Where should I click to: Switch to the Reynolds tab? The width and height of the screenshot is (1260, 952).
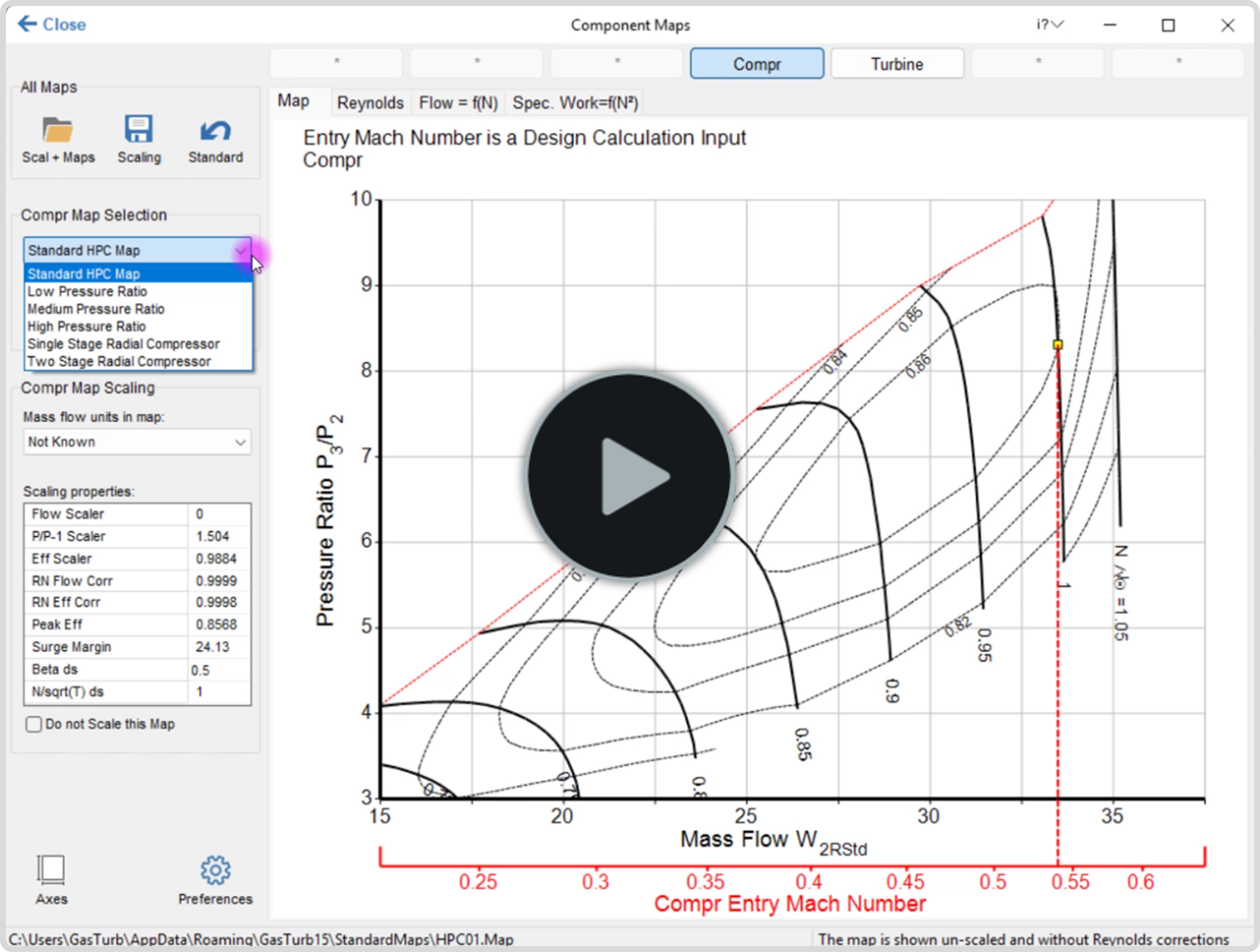click(370, 103)
